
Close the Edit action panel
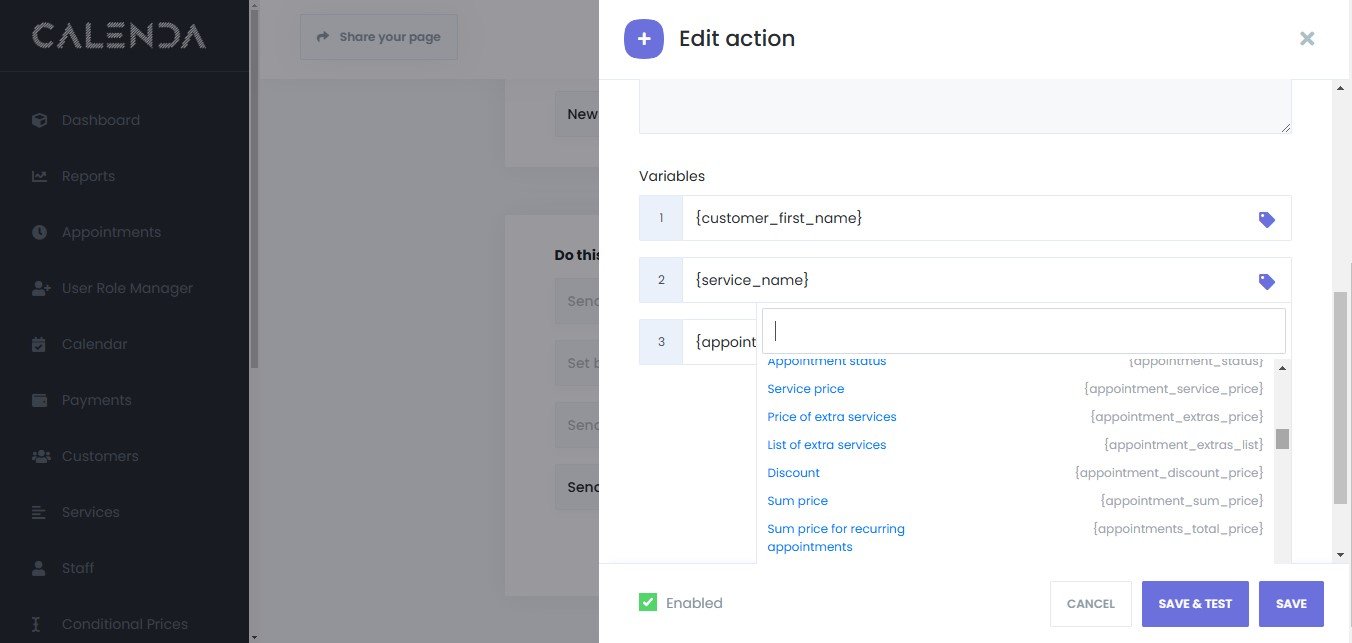pos(1306,39)
